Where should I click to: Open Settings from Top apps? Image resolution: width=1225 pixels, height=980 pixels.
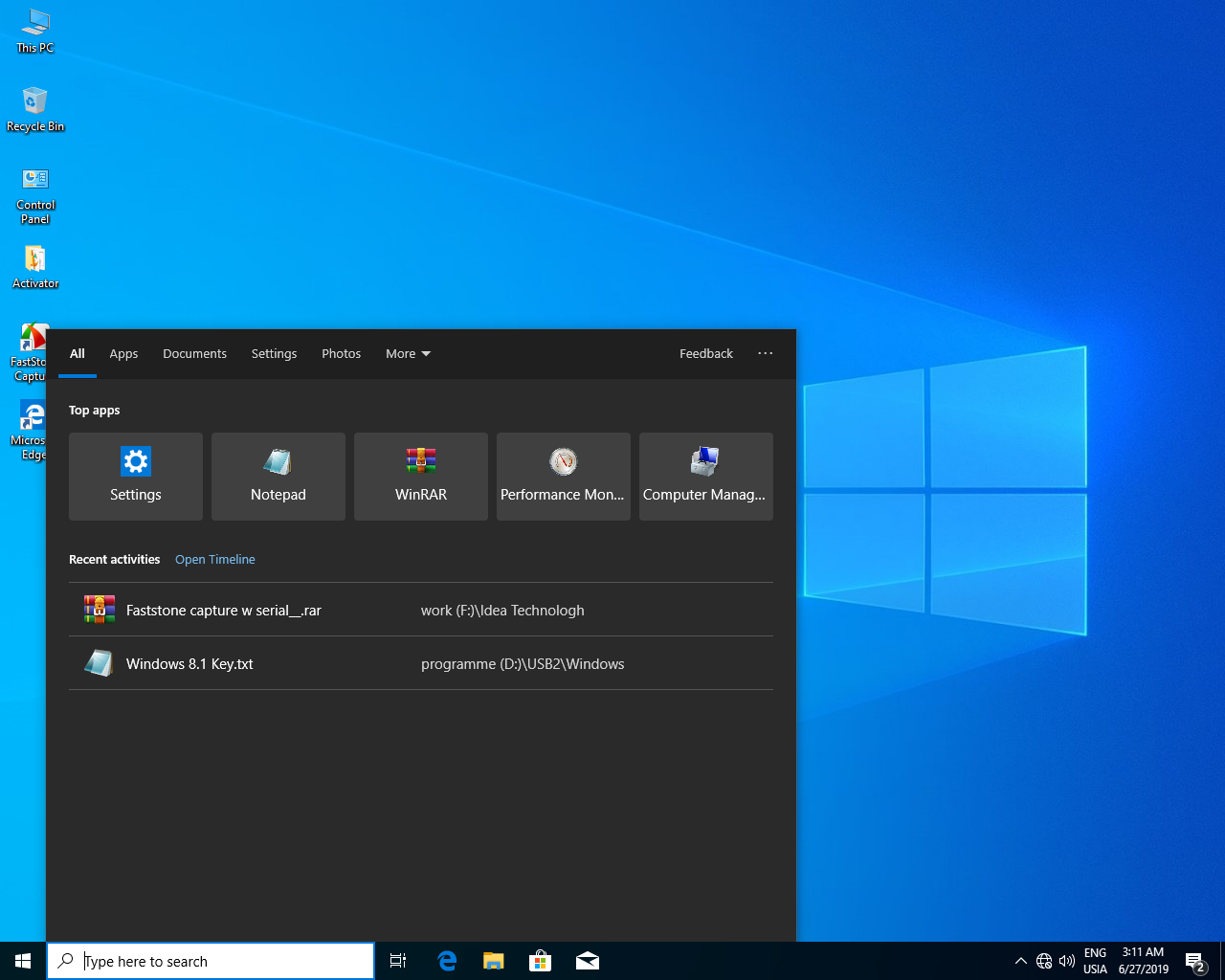point(136,476)
